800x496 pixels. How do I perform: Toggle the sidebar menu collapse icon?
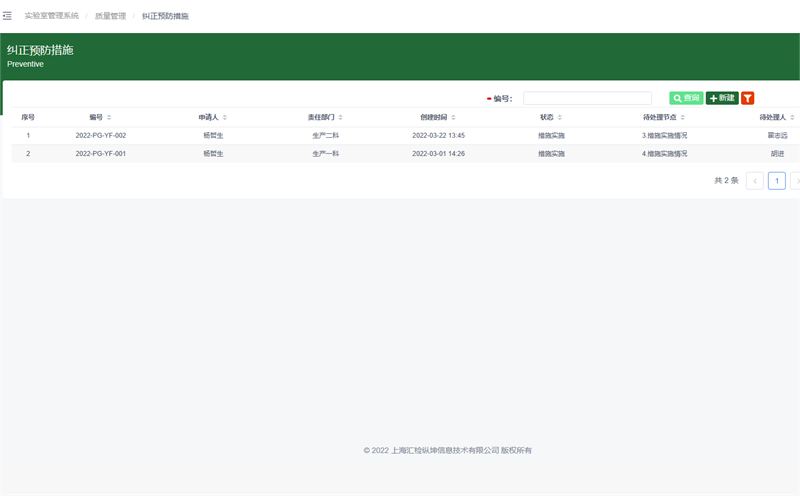pyautogui.click(x=8, y=16)
